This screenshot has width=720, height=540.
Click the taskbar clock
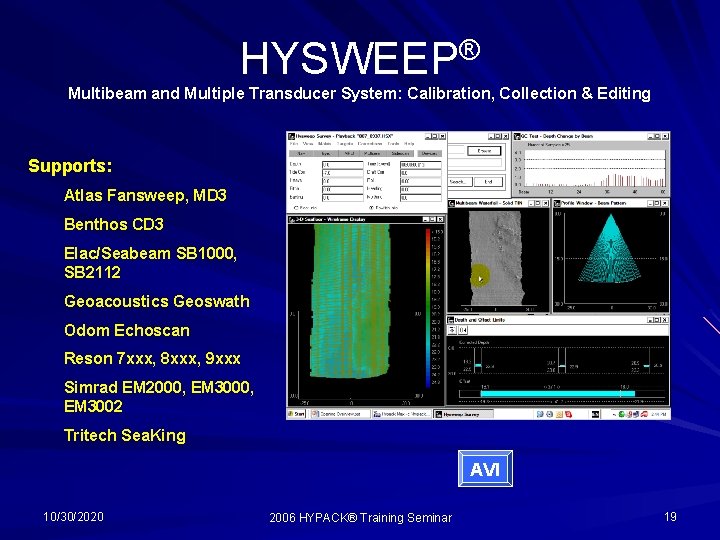tap(658, 414)
